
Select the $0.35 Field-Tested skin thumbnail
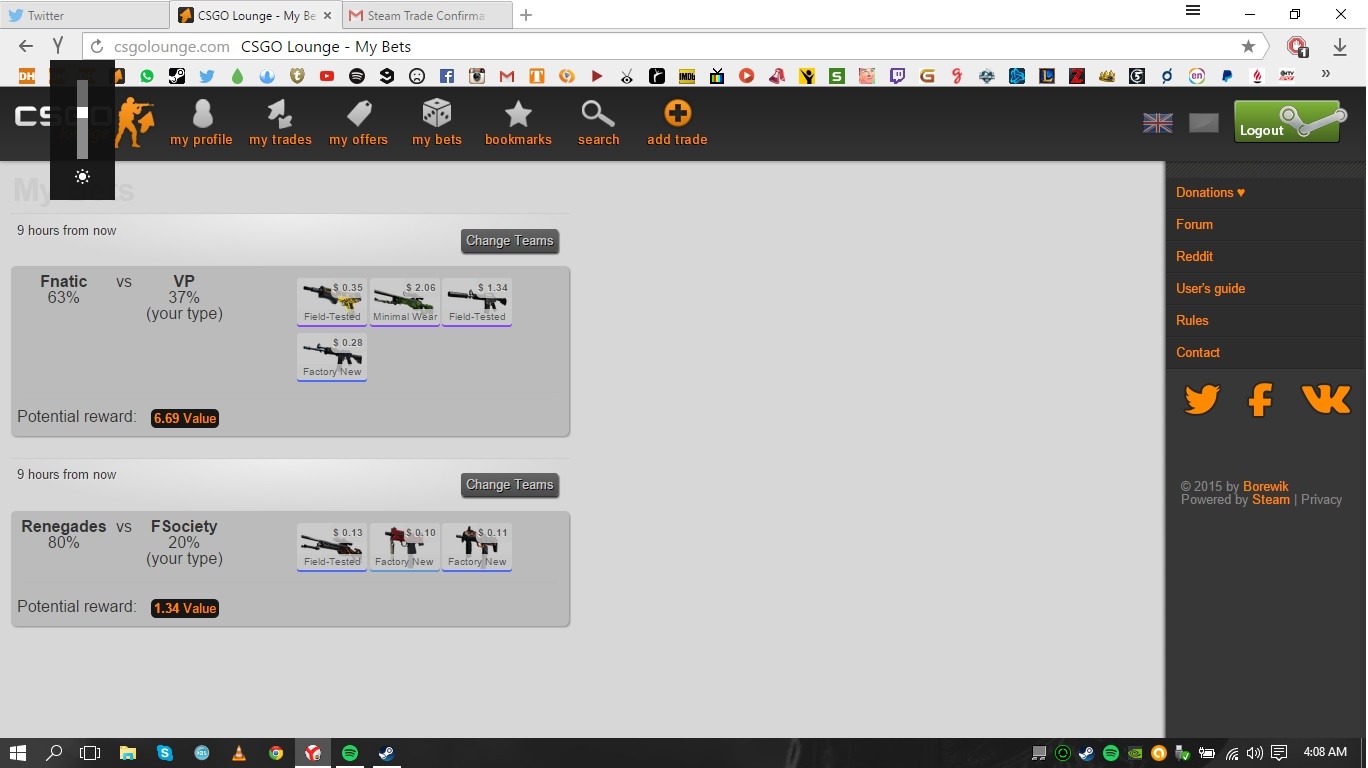[x=332, y=302]
